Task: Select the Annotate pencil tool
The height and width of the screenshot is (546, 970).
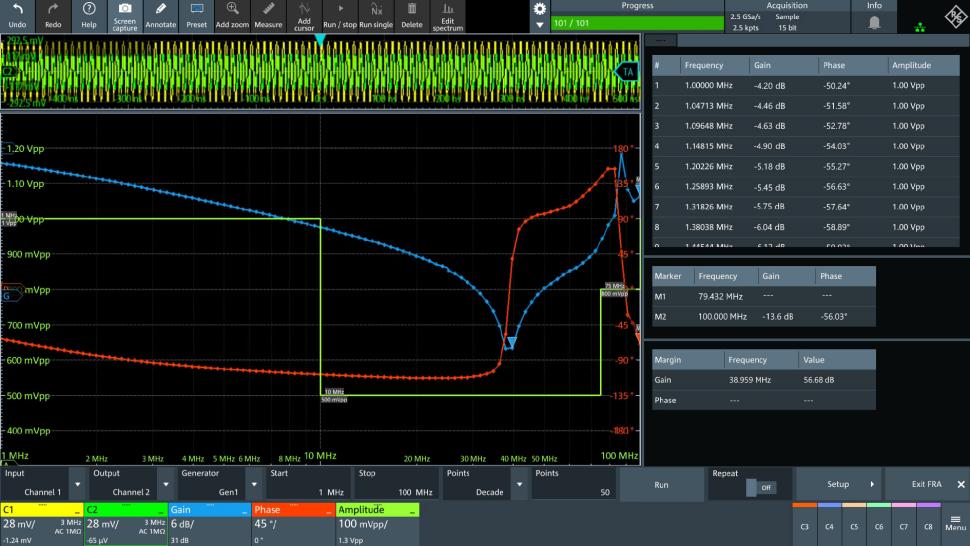Action: coord(160,16)
